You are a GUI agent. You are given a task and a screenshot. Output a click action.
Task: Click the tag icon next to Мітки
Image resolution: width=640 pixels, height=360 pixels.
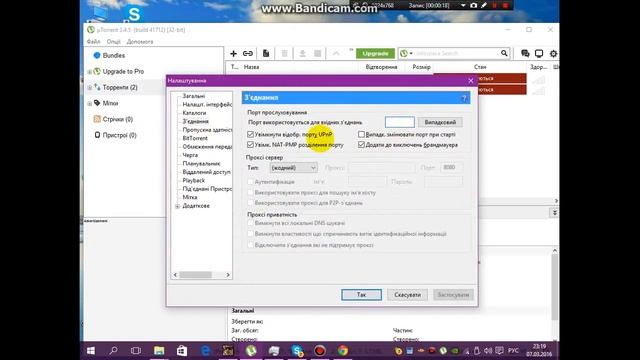click(97, 103)
